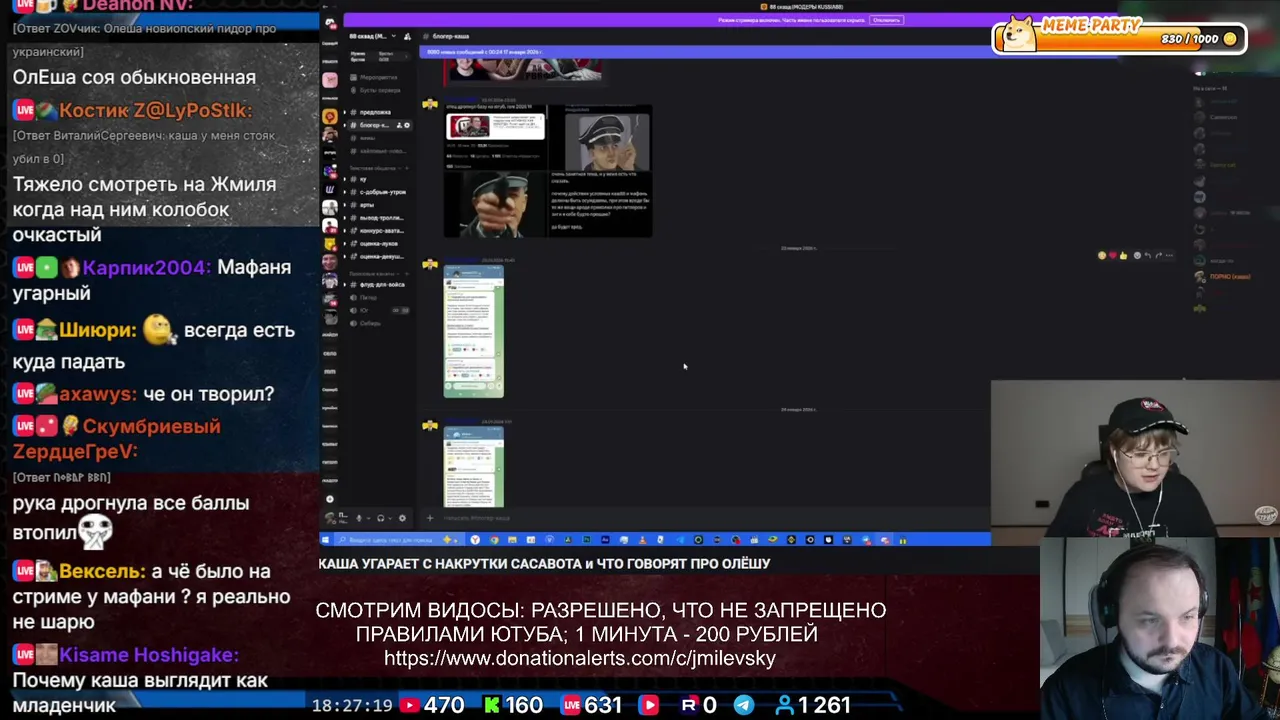Select the #вывод-тролли channel

pos(375,218)
